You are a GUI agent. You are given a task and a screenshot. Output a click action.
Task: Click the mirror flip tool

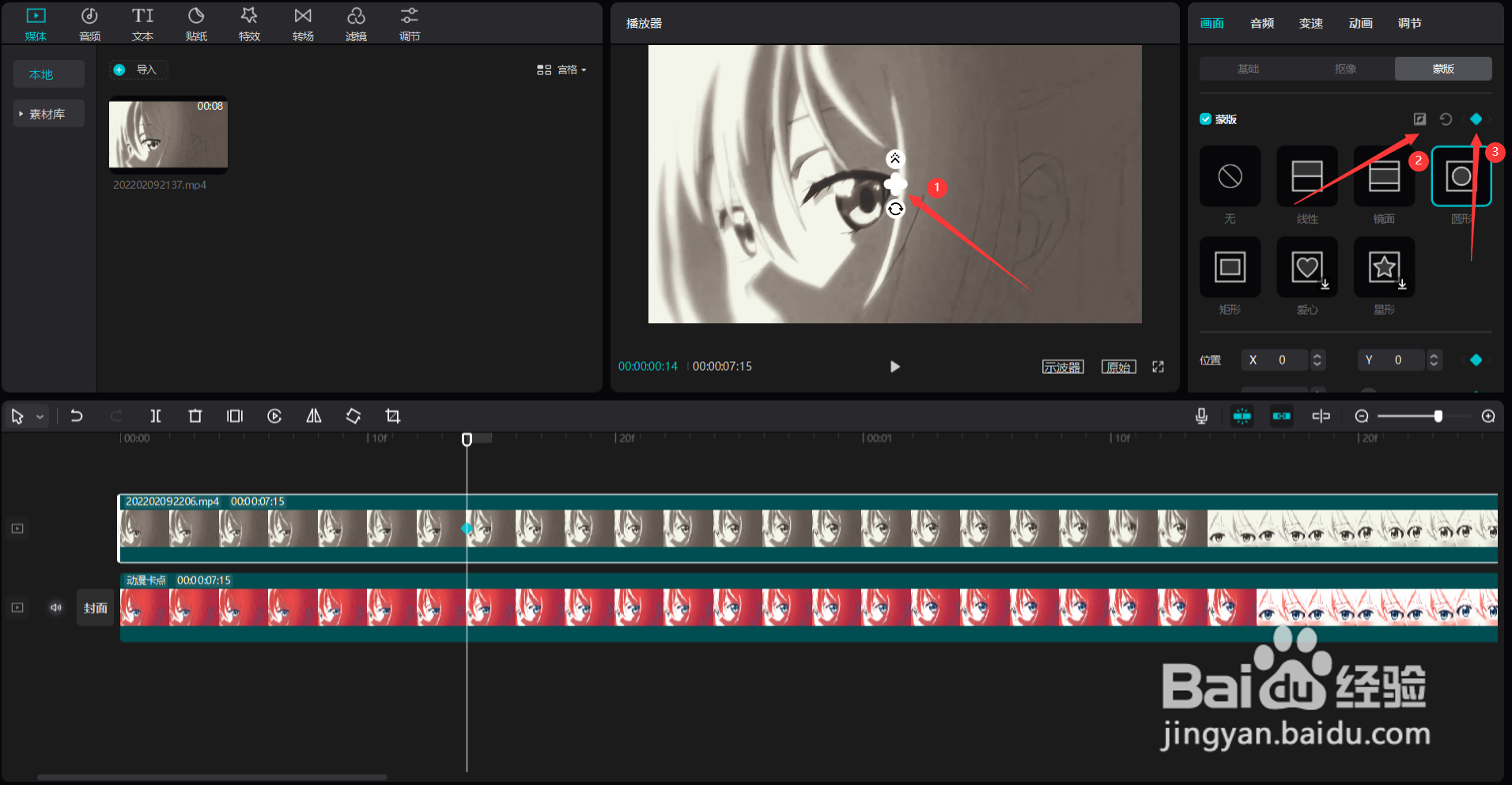pyautogui.click(x=314, y=416)
